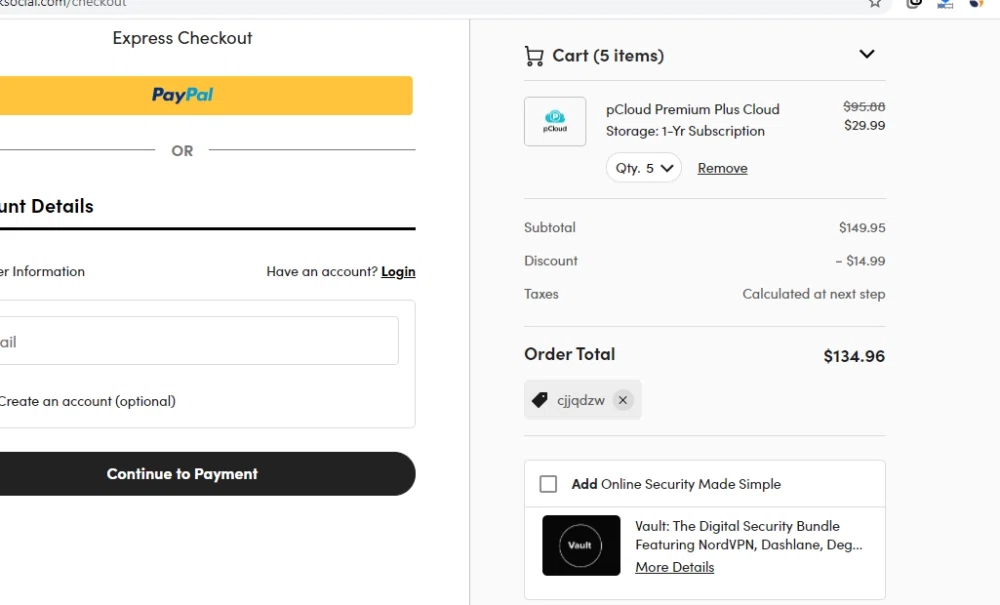Click the pCloud product thumbnail
This screenshot has height=605, width=1000.
click(555, 121)
